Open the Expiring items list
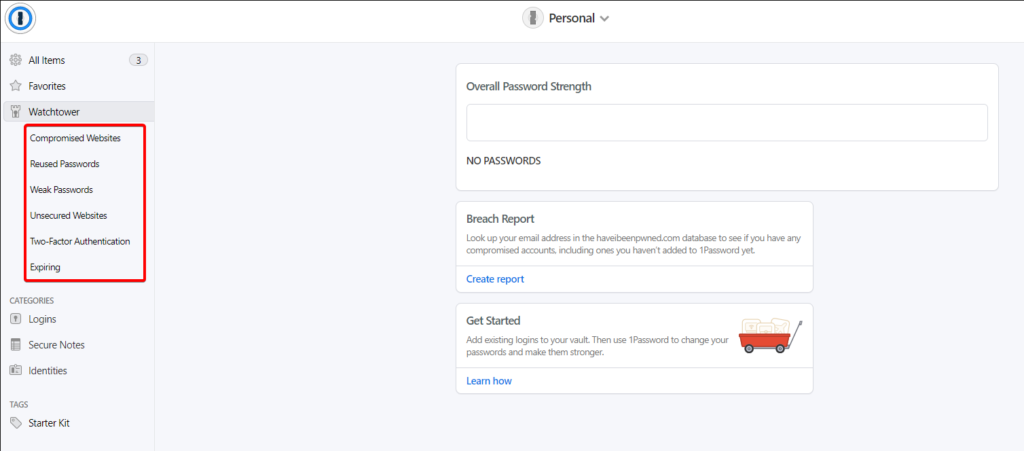 [45, 268]
